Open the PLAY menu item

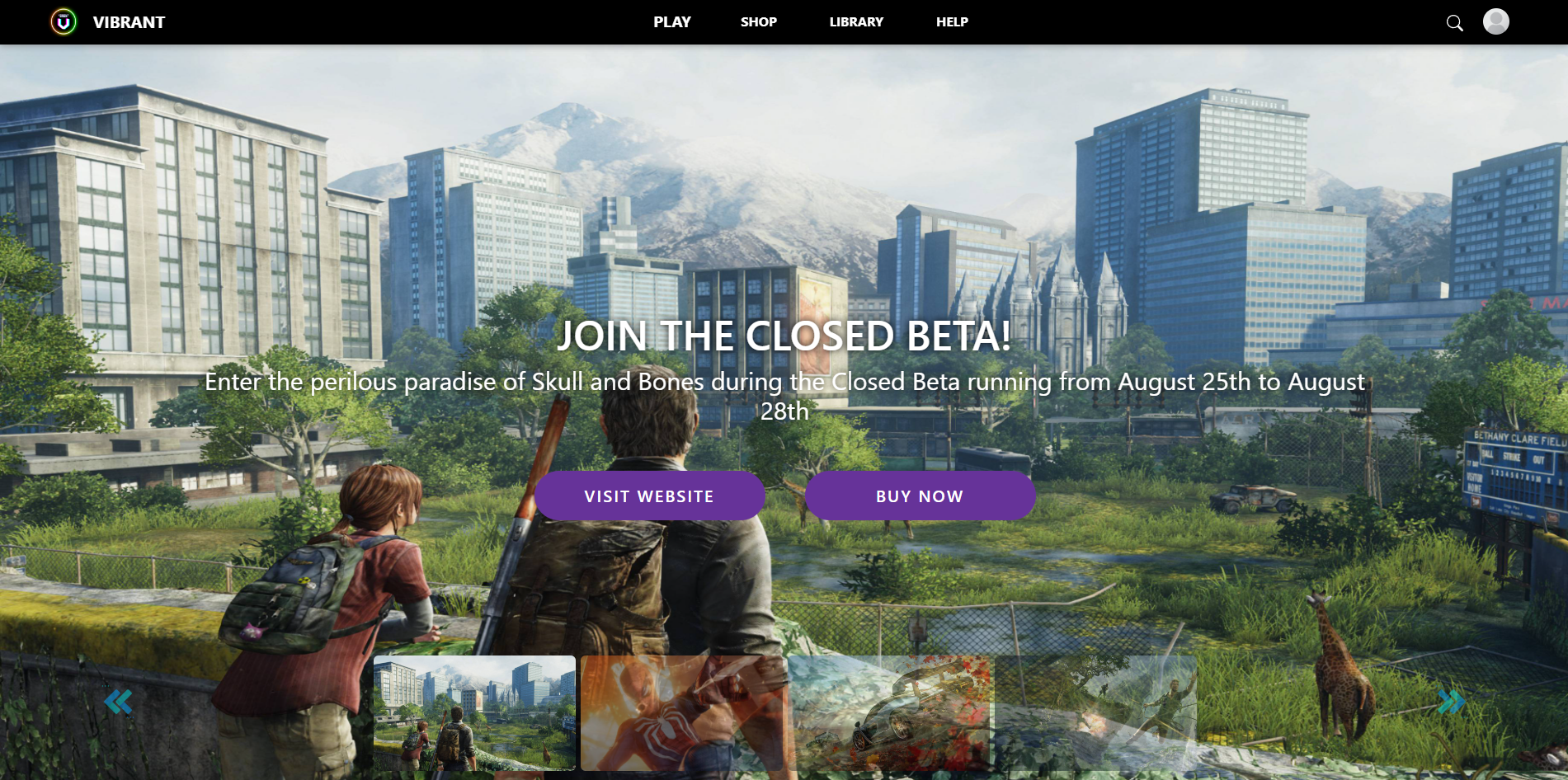click(x=672, y=22)
